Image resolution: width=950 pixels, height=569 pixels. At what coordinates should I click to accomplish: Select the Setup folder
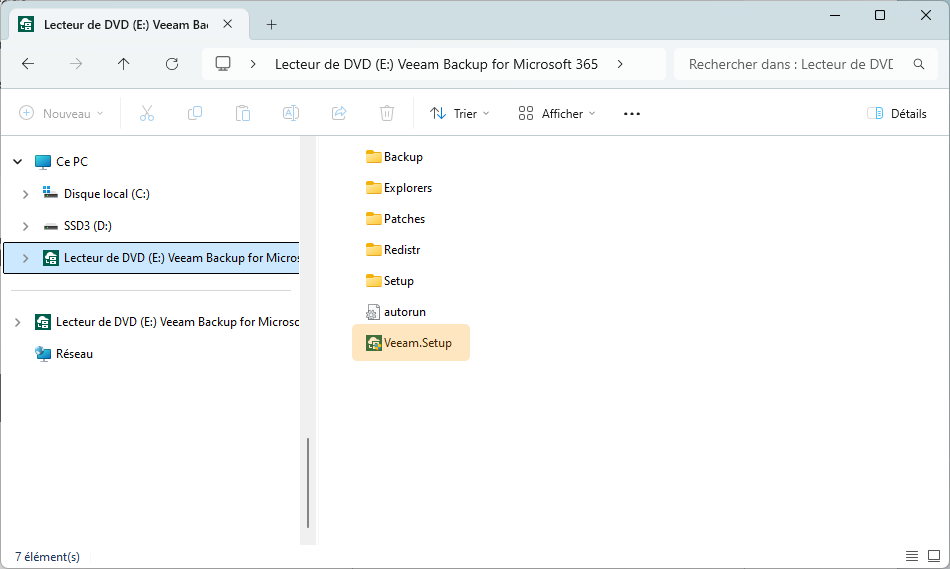pyautogui.click(x=390, y=281)
